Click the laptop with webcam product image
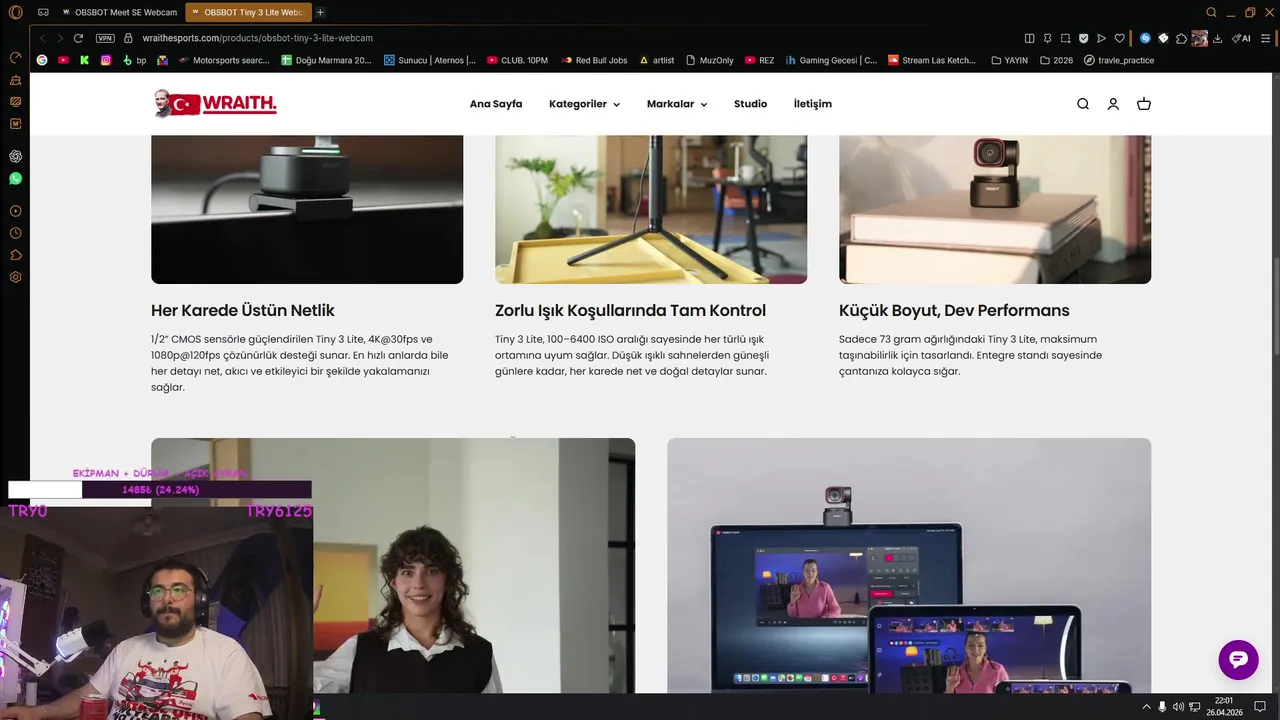 909,565
